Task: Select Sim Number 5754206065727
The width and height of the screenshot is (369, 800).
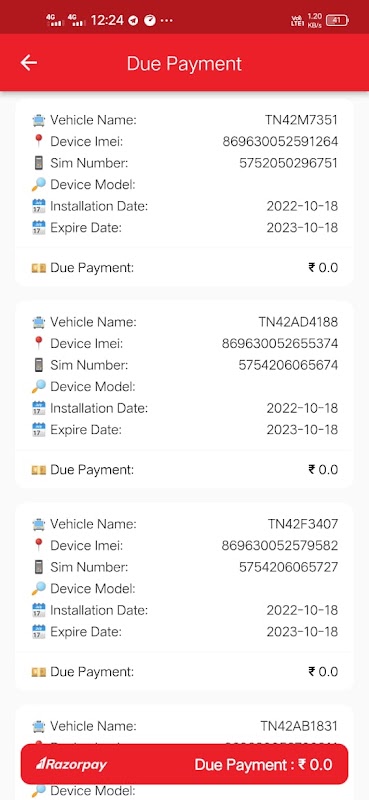Action: tap(288, 567)
